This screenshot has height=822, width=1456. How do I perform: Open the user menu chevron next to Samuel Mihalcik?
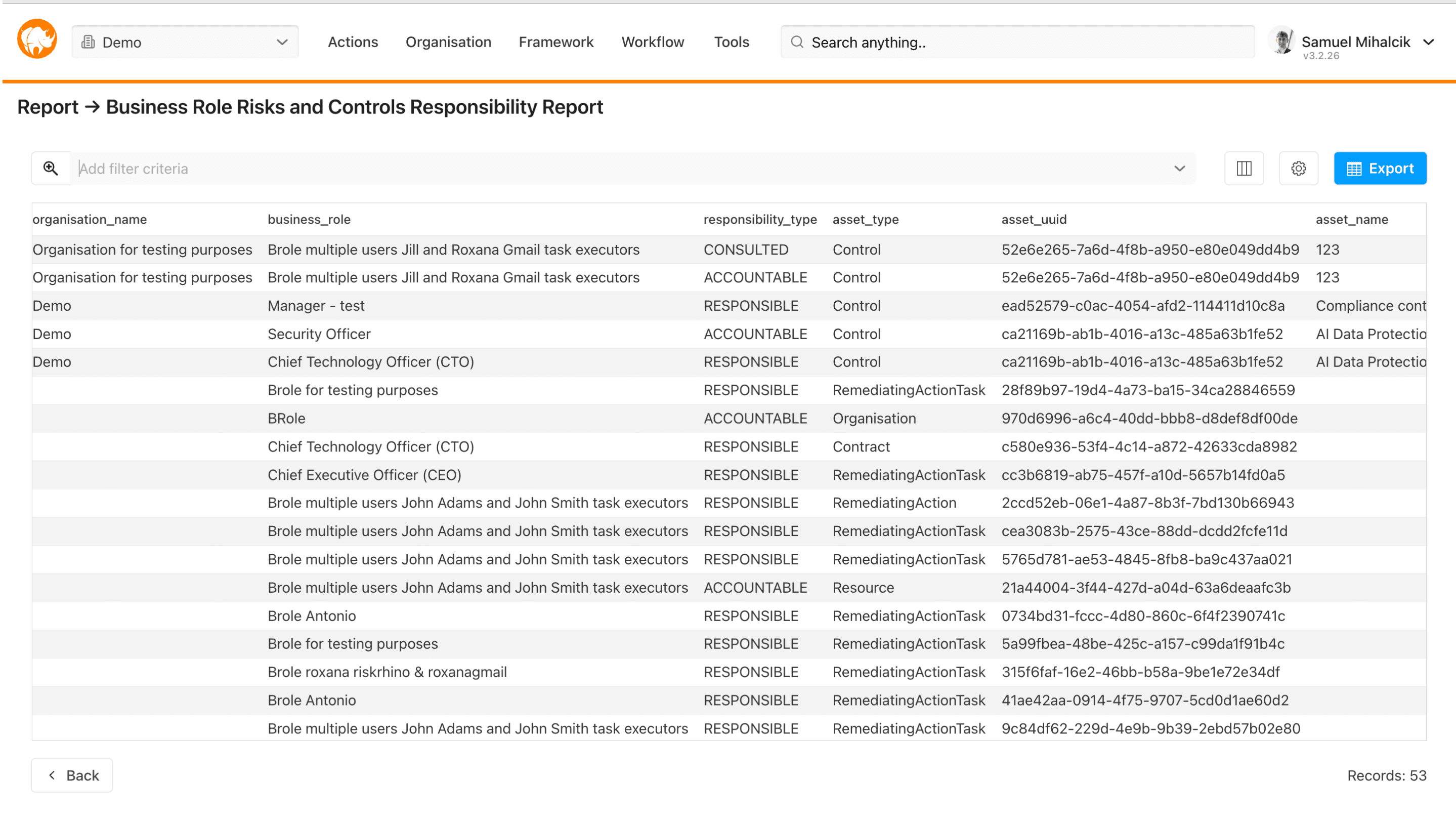click(1428, 42)
